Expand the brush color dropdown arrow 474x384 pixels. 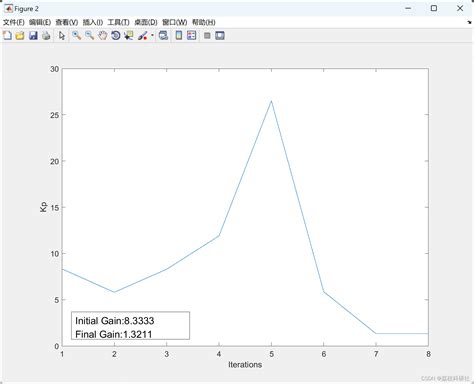tap(152, 35)
